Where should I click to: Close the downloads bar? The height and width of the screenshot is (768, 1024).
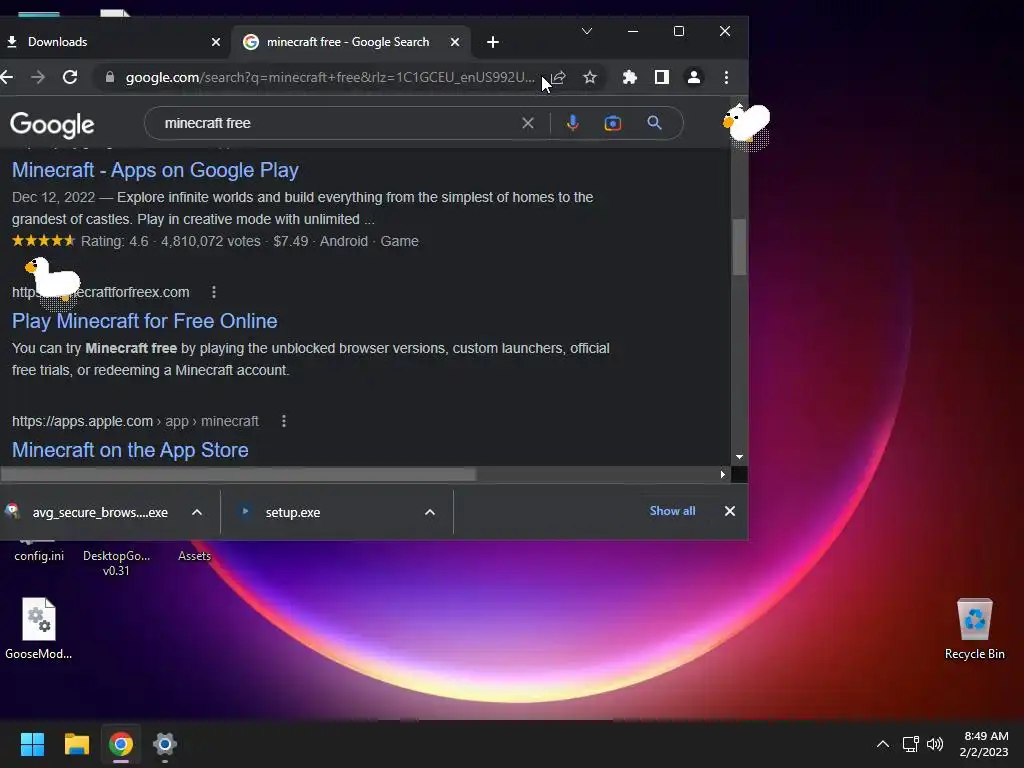(729, 511)
